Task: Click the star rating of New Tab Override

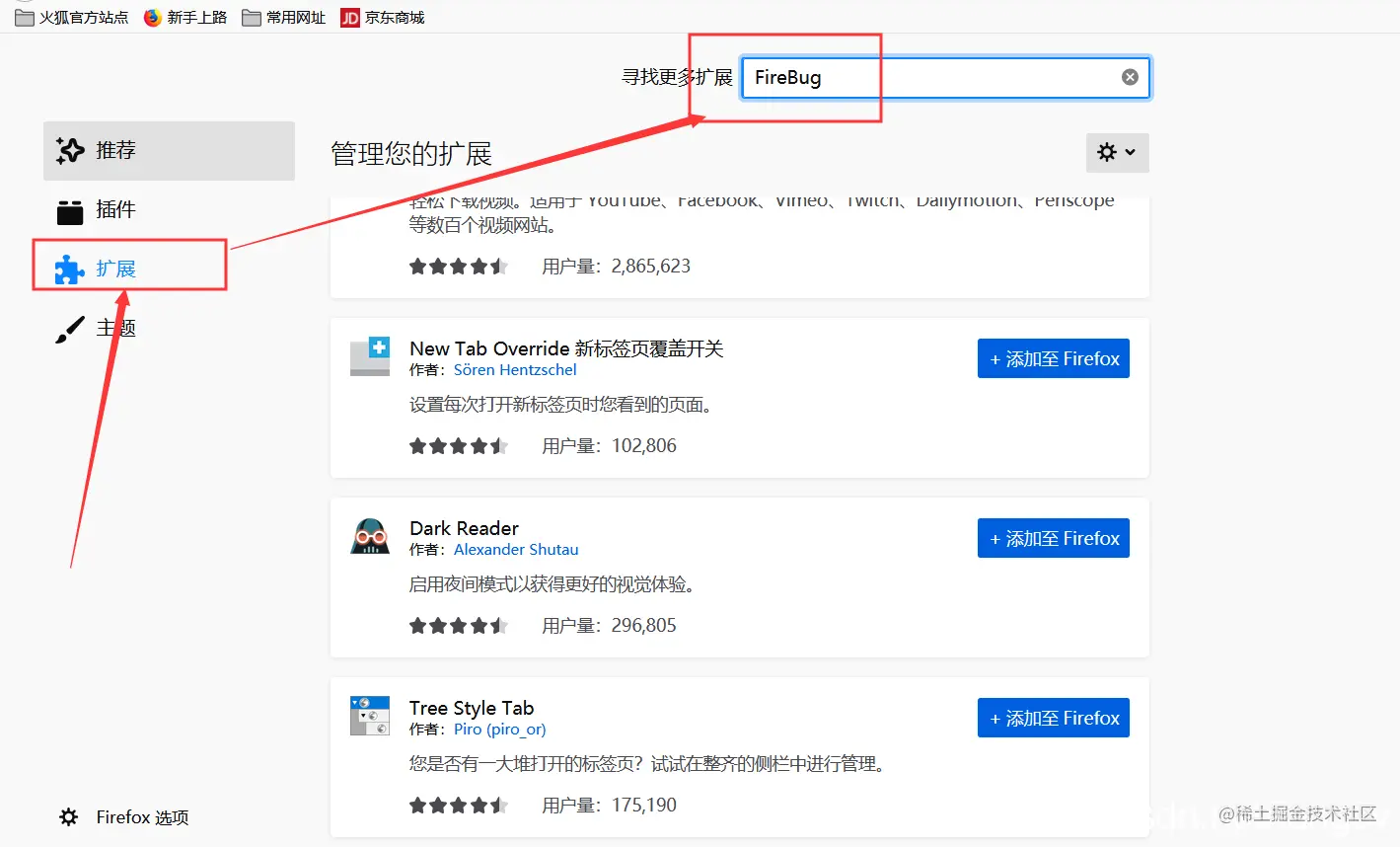Action: pos(459,445)
